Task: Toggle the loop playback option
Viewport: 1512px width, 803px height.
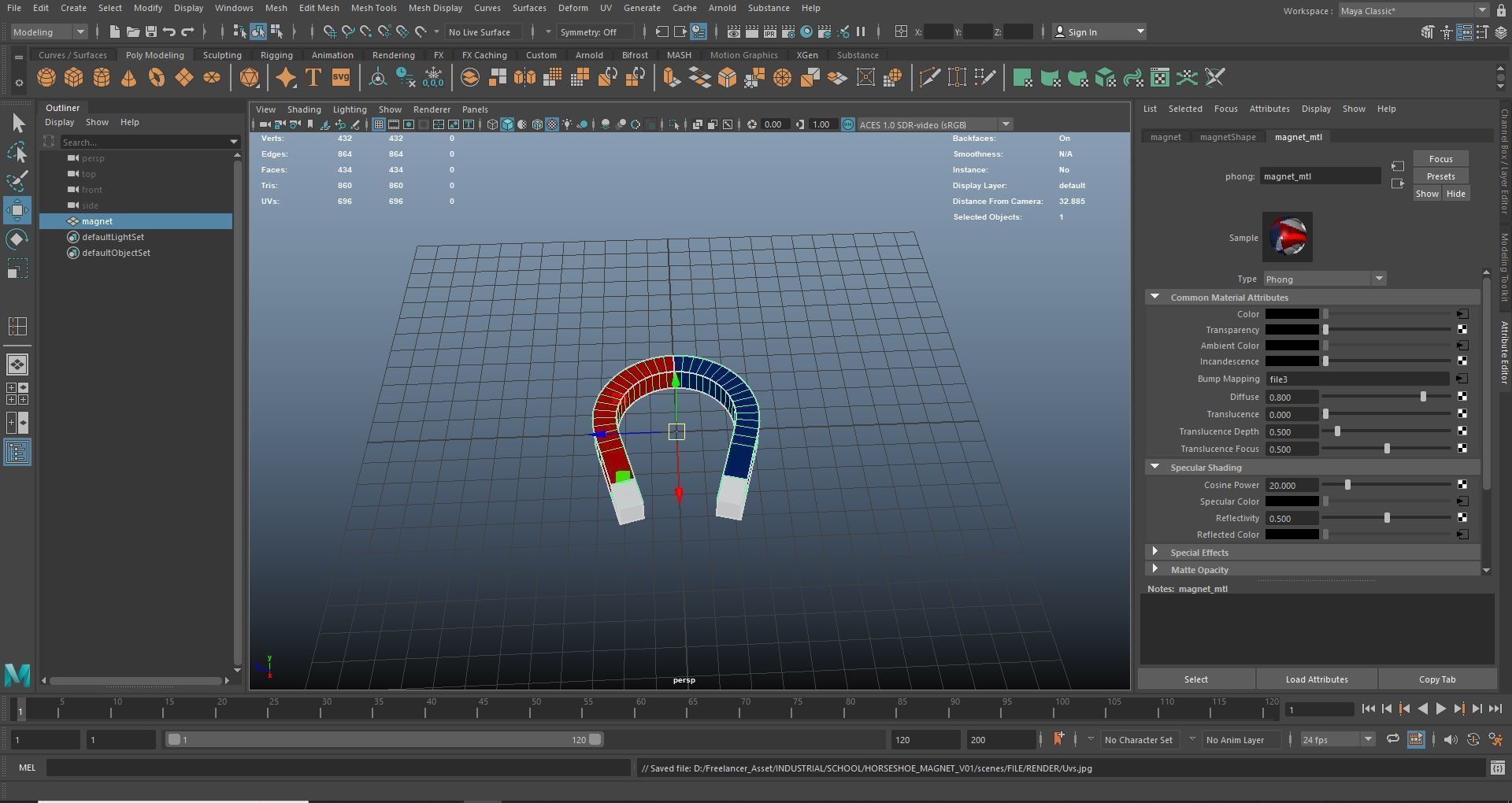Action: click(x=1392, y=739)
